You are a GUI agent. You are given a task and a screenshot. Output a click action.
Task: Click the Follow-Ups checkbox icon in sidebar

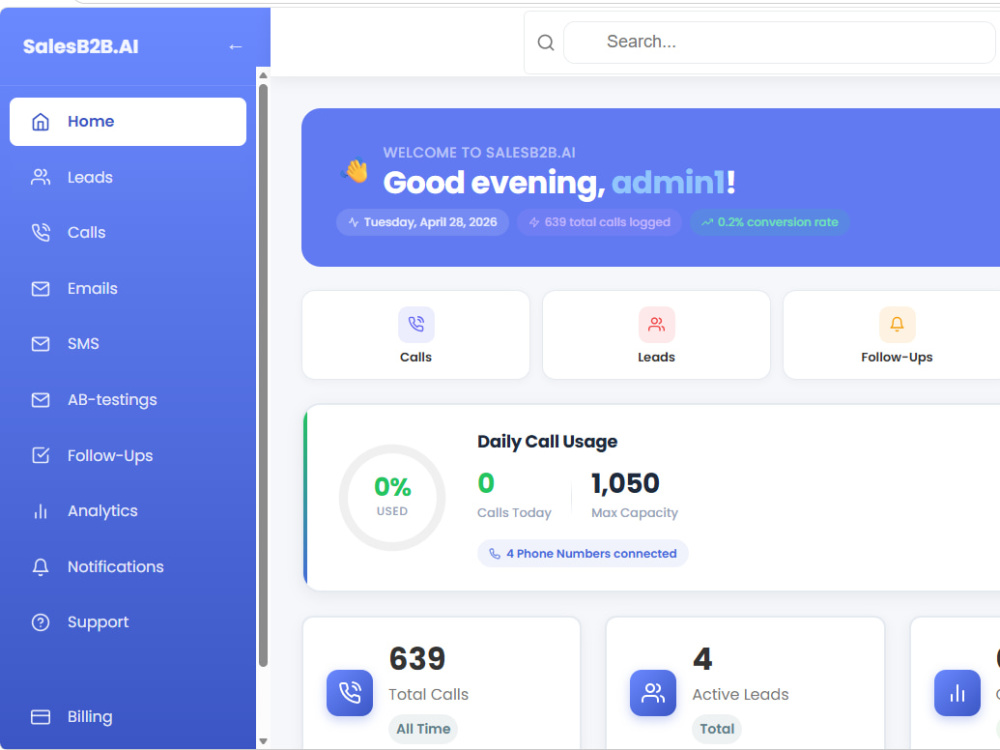[40, 455]
